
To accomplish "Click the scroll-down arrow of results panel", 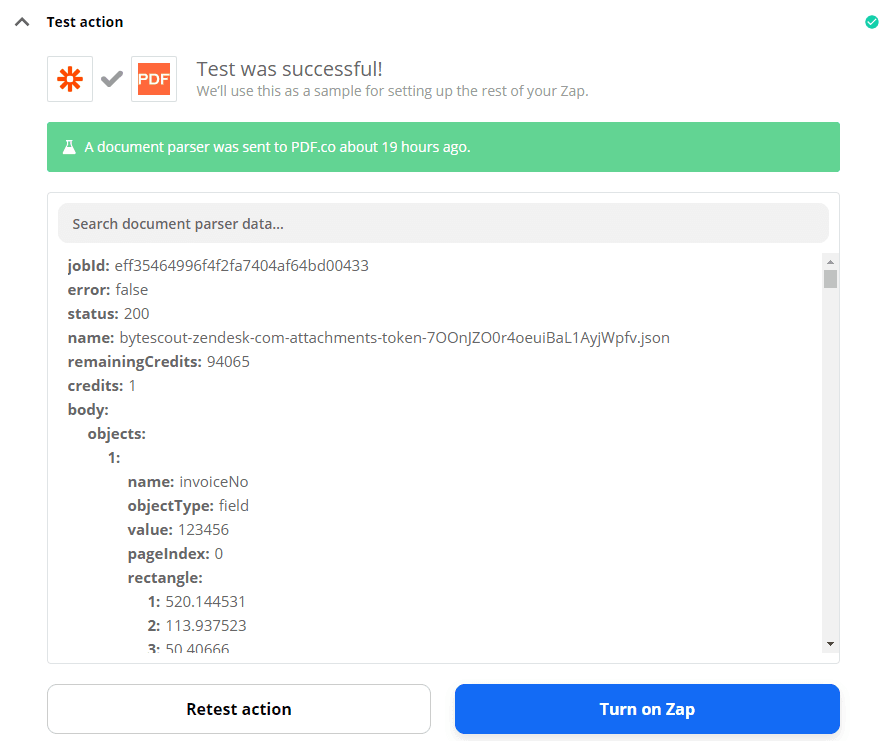I will point(830,644).
